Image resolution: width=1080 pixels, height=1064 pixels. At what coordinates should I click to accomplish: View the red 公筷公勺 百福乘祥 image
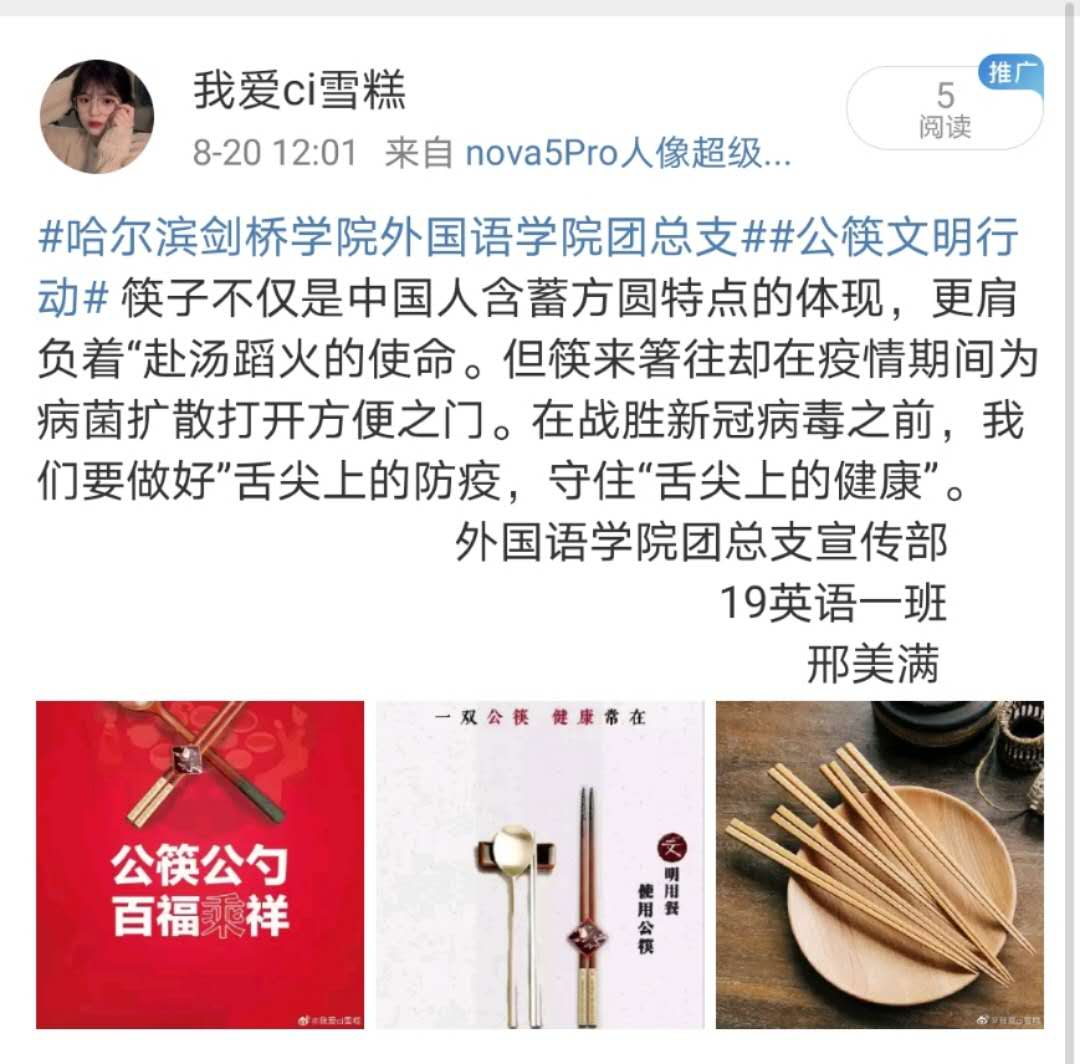click(x=200, y=865)
